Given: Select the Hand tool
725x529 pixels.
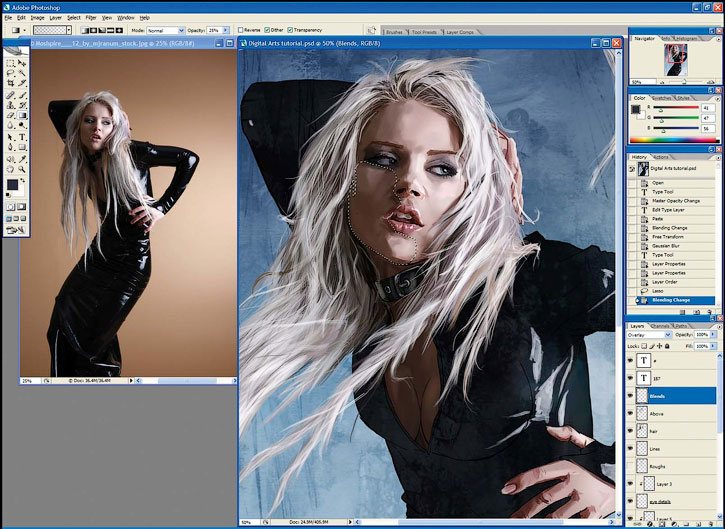Looking at the screenshot, I should pyautogui.click(x=11, y=169).
